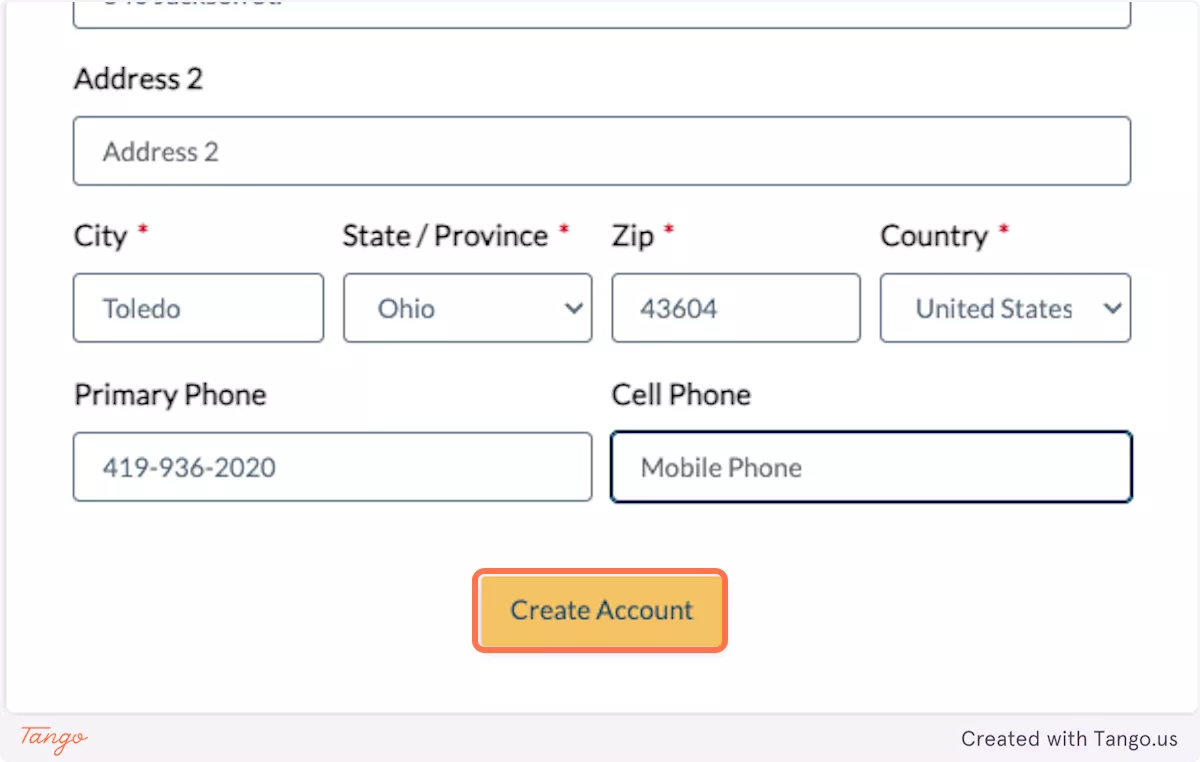Click the partially visible address field at top
This screenshot has width=1200, height=762.
point(601,14)
